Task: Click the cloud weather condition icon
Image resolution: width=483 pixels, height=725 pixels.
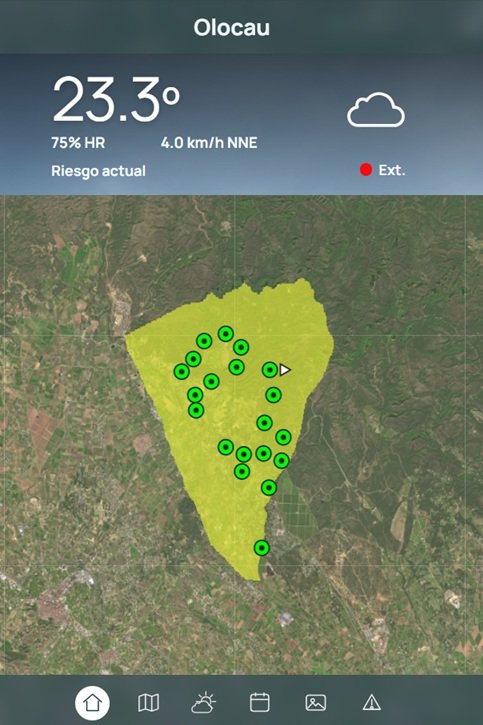Action: coord(376,110)
